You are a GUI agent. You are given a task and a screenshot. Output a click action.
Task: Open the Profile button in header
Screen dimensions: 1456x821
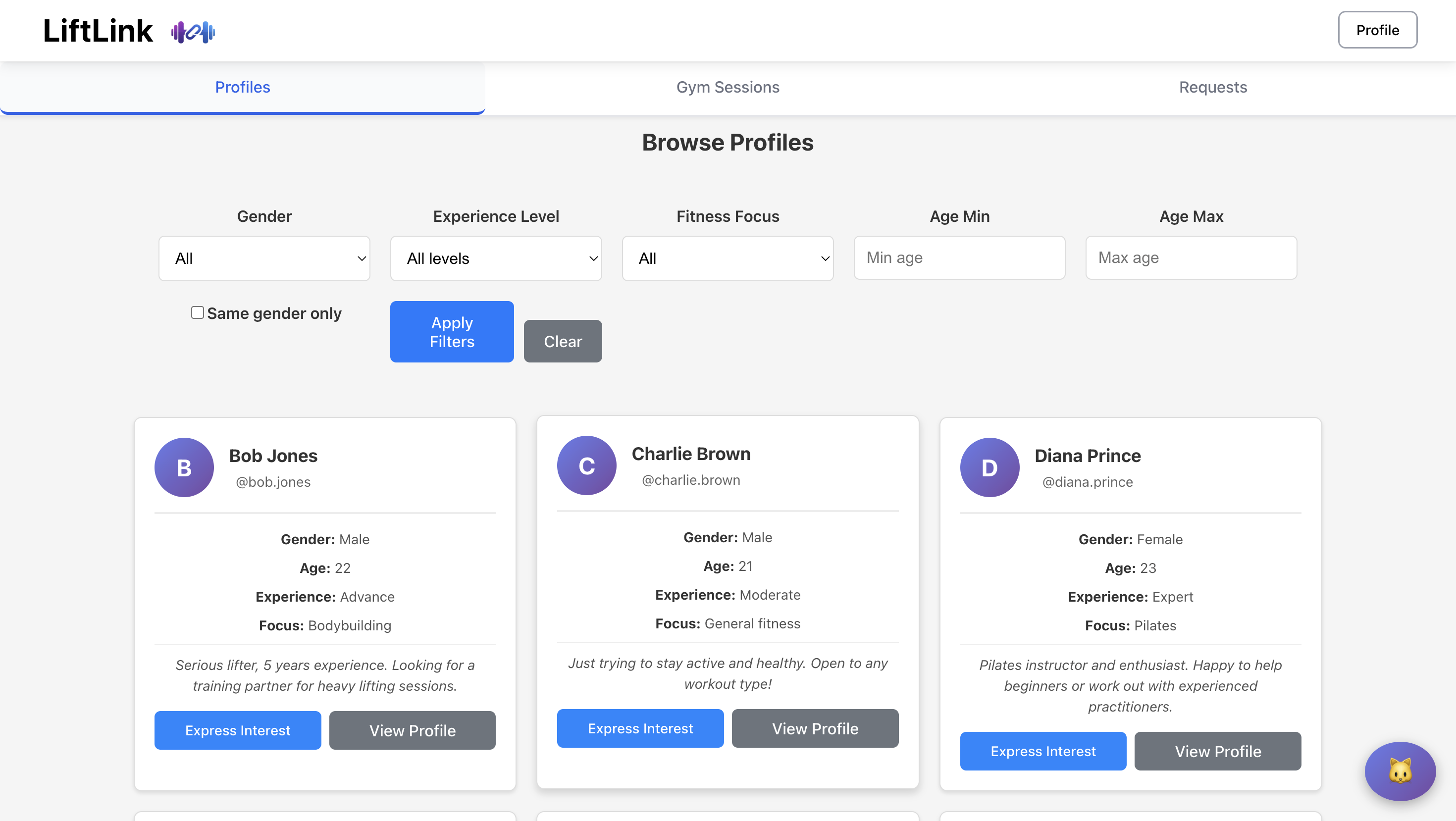[x=1377, y=30]
